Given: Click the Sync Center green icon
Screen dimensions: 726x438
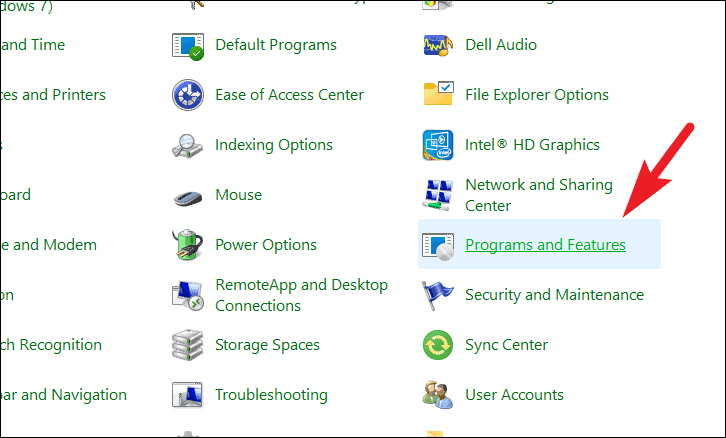Looking at the screenshot, I should (438, 345).
